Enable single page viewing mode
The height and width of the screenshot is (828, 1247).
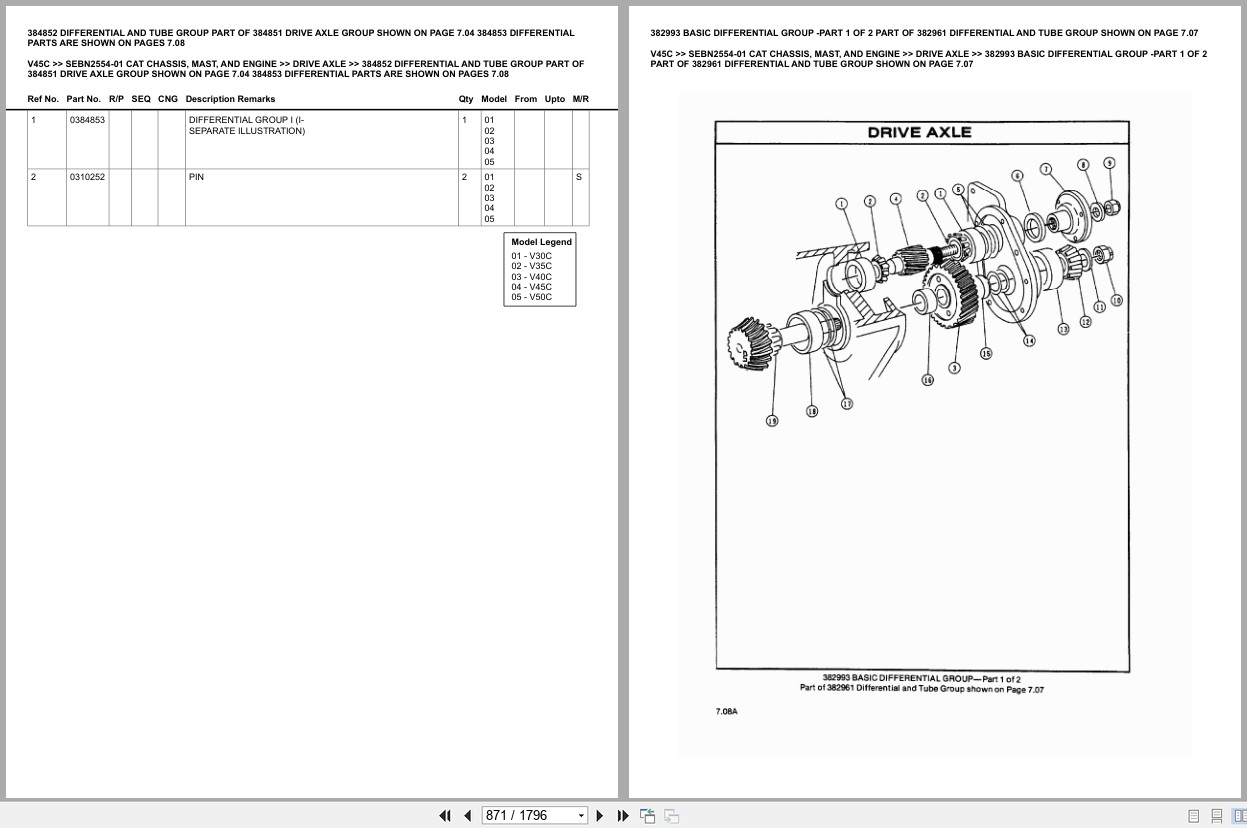tap(1193, 815)
